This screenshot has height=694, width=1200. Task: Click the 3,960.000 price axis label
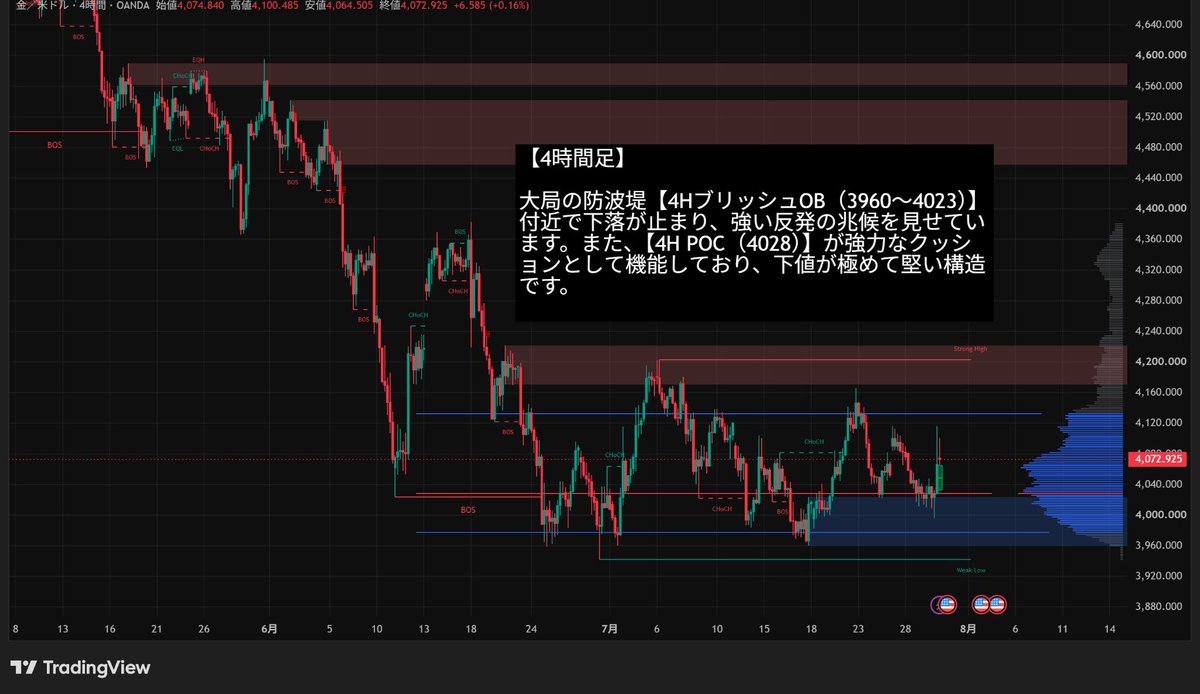[x=1157, y=546]
